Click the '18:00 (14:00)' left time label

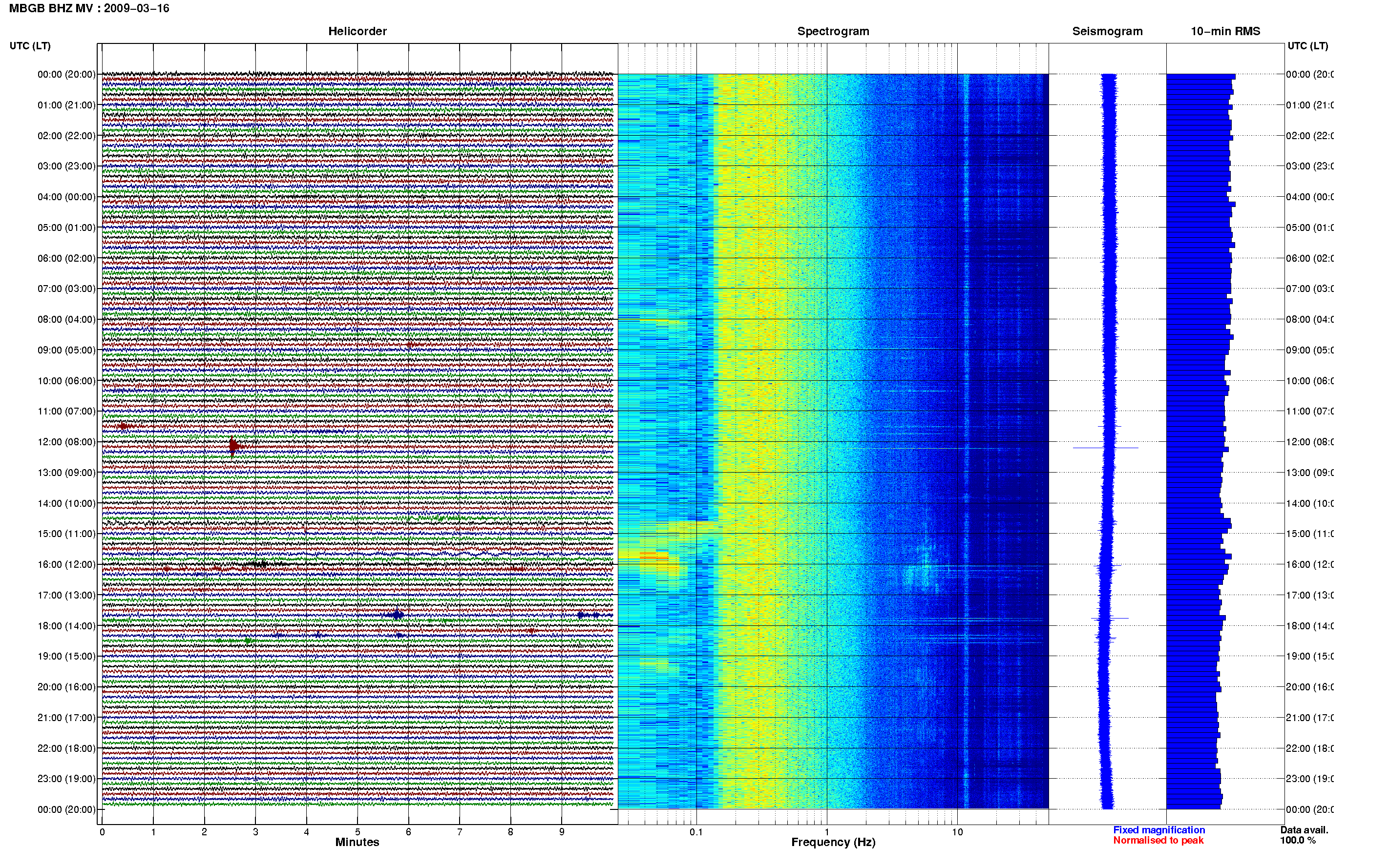tap(66, 626)
